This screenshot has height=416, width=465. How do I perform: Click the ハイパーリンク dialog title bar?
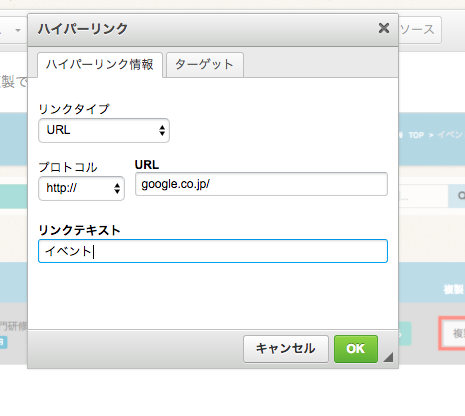click(x=207, y=29)
